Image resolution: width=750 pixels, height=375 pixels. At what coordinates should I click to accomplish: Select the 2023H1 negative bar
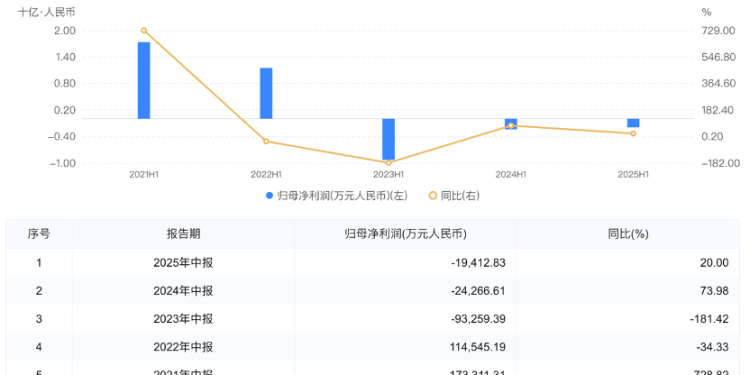pos(388,139)
